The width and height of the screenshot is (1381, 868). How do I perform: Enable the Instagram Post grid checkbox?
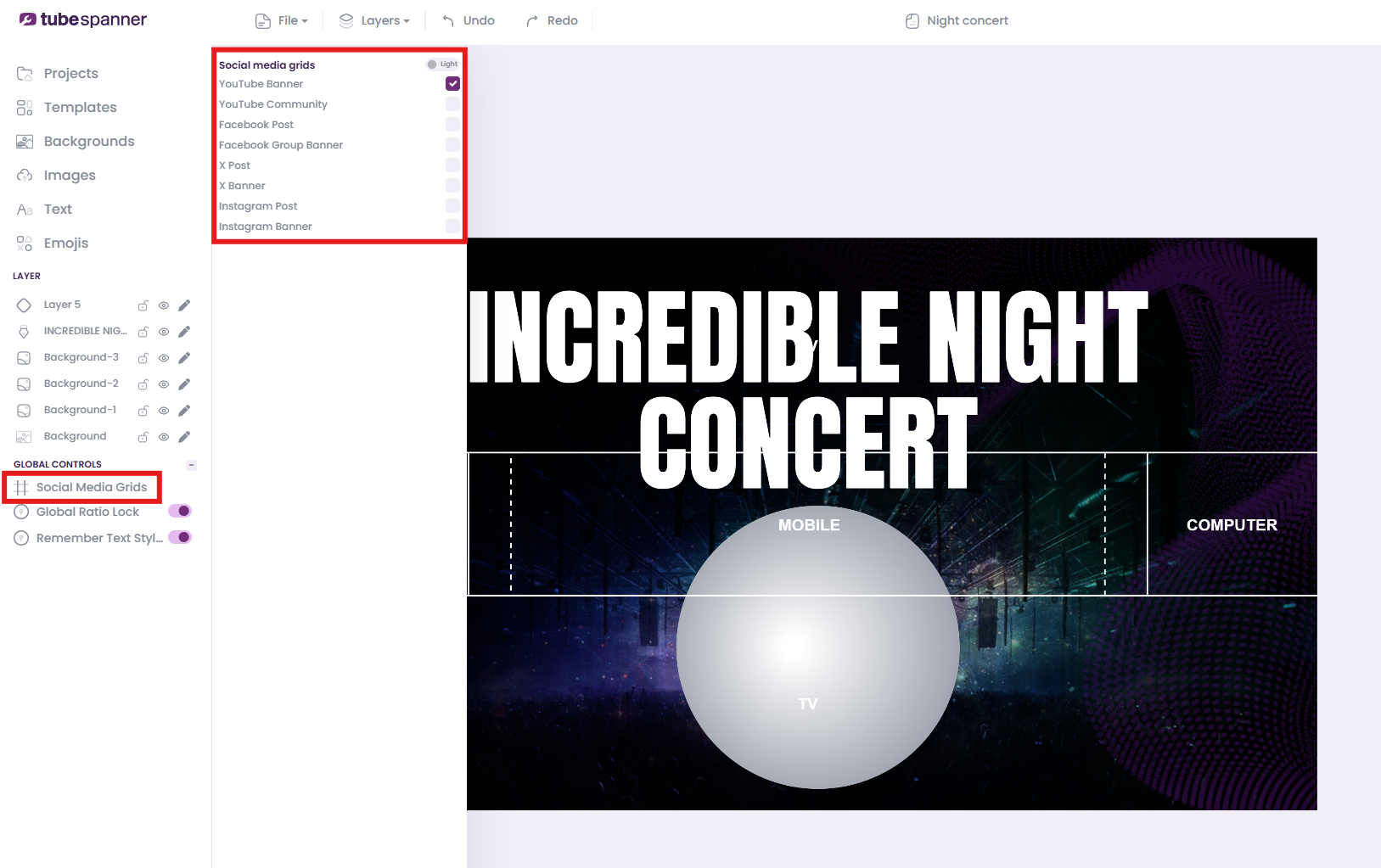(x=453, y=206)
